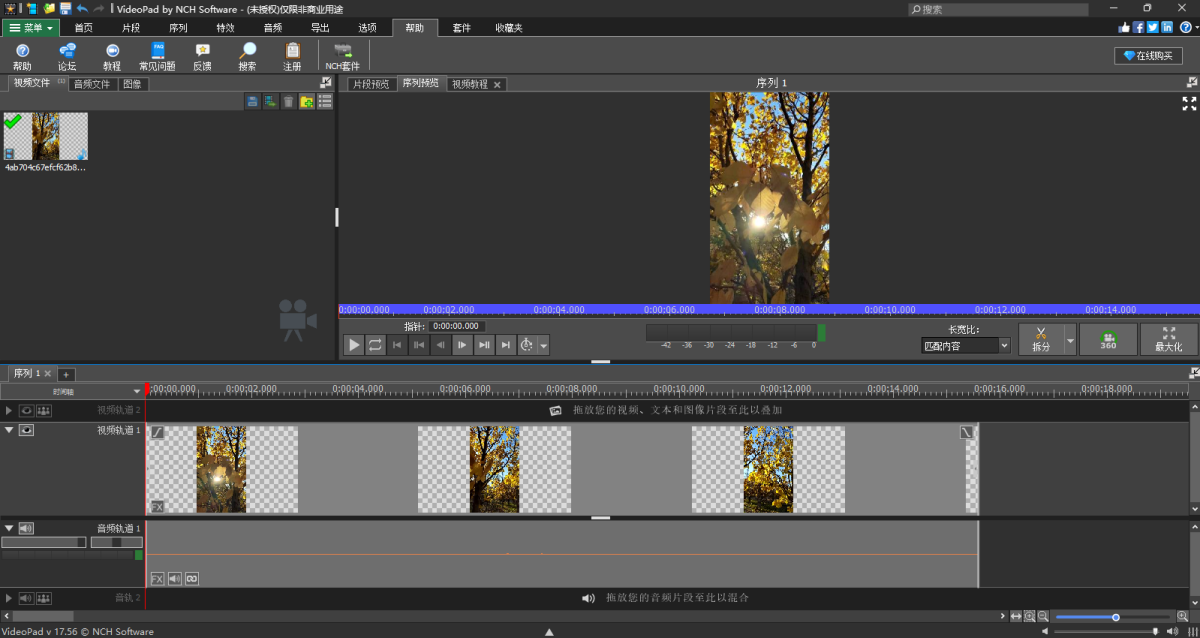Switch to the 特效 ribbon tab
Viewport: 1200px width, 638px height.
click(225, 28)
